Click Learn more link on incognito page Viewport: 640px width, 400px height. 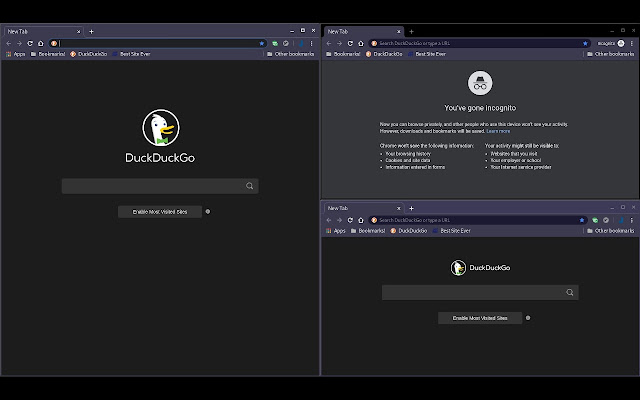click(x=498, y=131)
